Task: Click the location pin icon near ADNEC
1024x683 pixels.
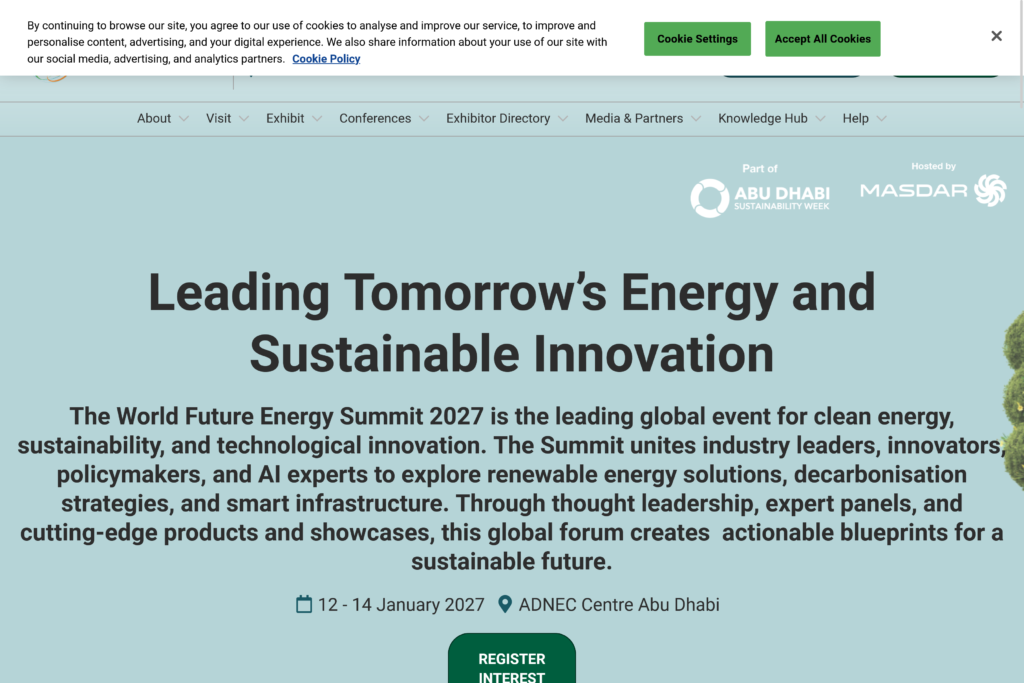Action: [505, 604]
